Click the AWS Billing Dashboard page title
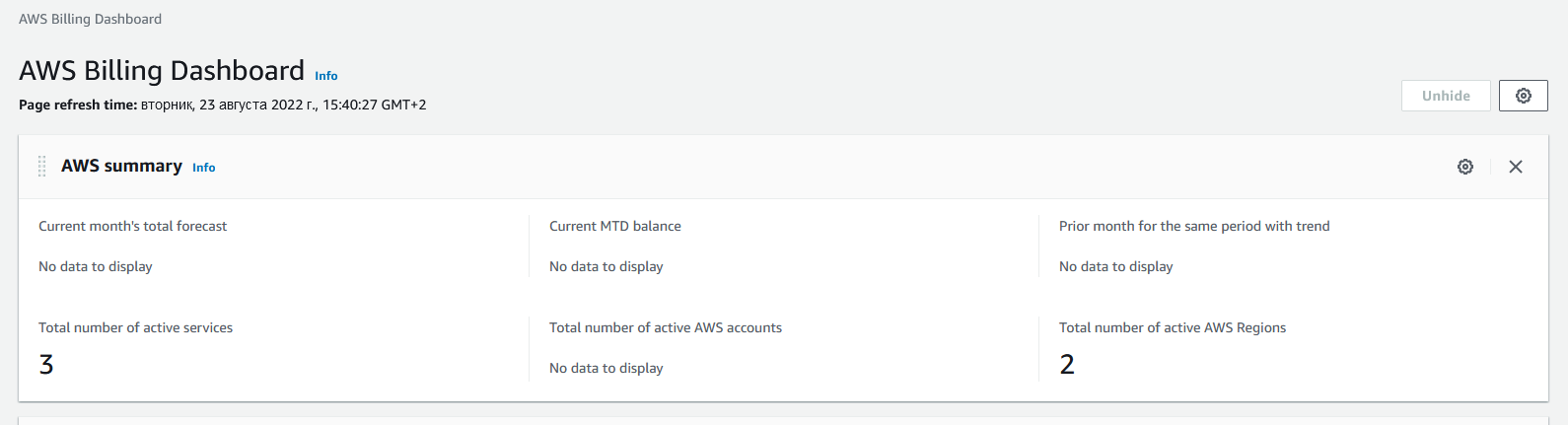 point(162,71)
